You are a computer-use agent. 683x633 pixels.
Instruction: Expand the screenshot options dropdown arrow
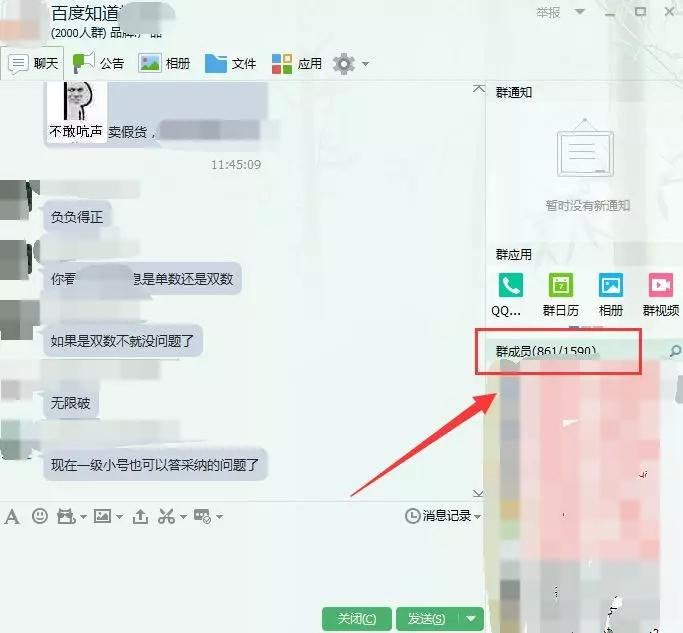pos(183,517)
